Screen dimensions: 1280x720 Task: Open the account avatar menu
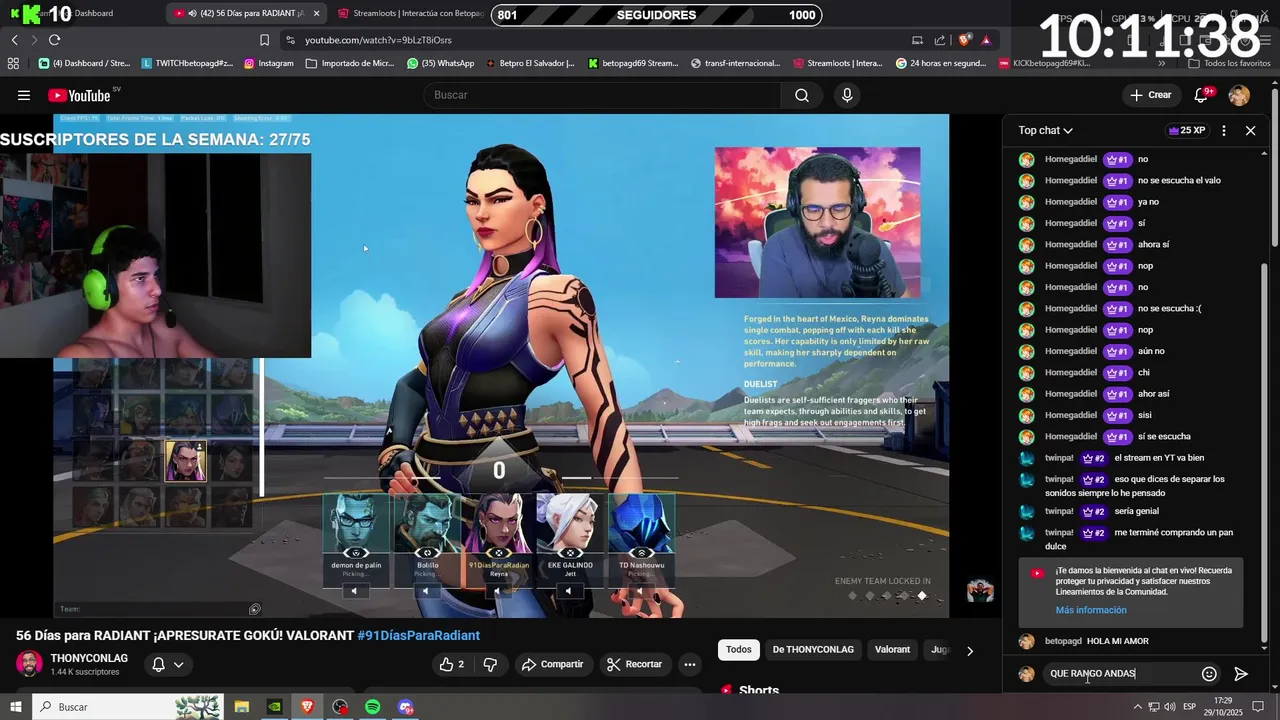(1239, 95)
